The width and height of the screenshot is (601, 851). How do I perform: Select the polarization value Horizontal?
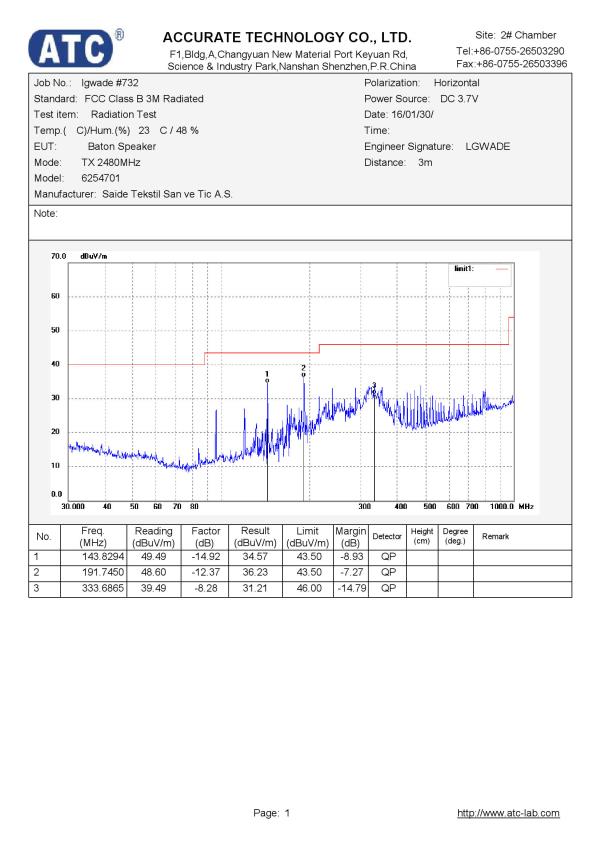(457, 82)
